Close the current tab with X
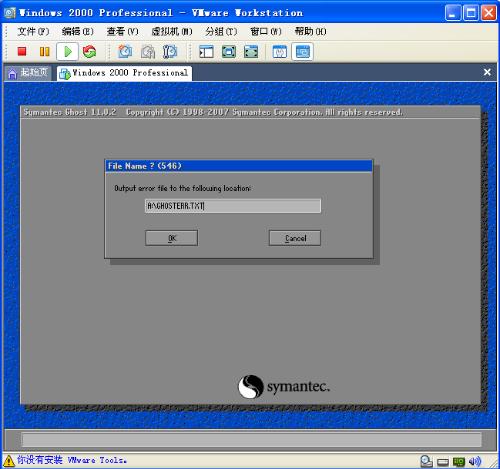The width and height of the screenshot is (500, 469). click(487, 72)
